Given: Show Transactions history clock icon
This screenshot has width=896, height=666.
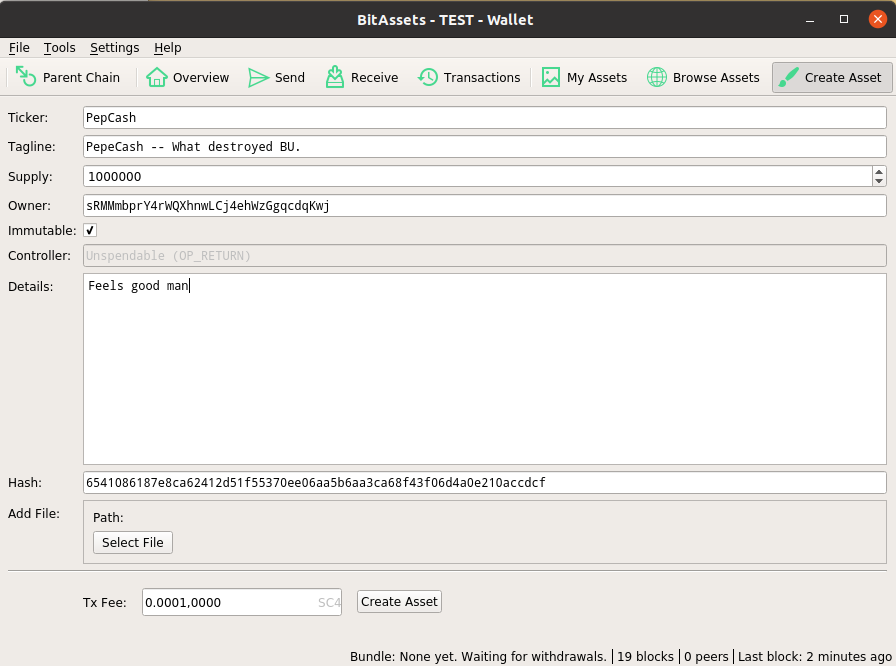Looking at the screenshot, I should click(x=427, y=77).
